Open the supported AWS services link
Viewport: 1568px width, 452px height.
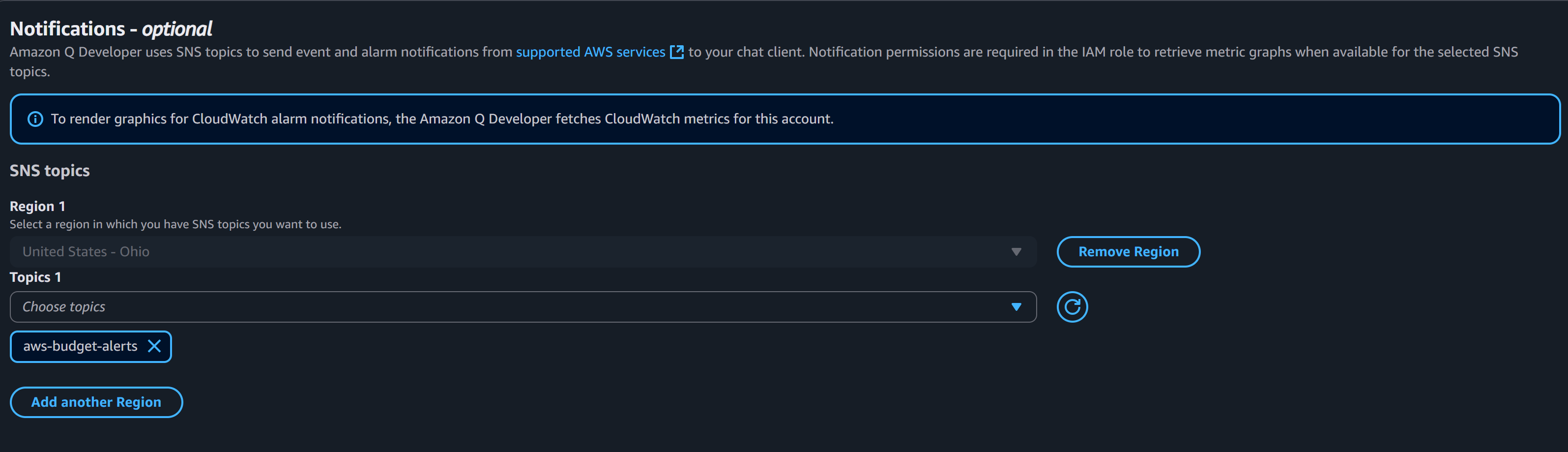pos(590,53)
